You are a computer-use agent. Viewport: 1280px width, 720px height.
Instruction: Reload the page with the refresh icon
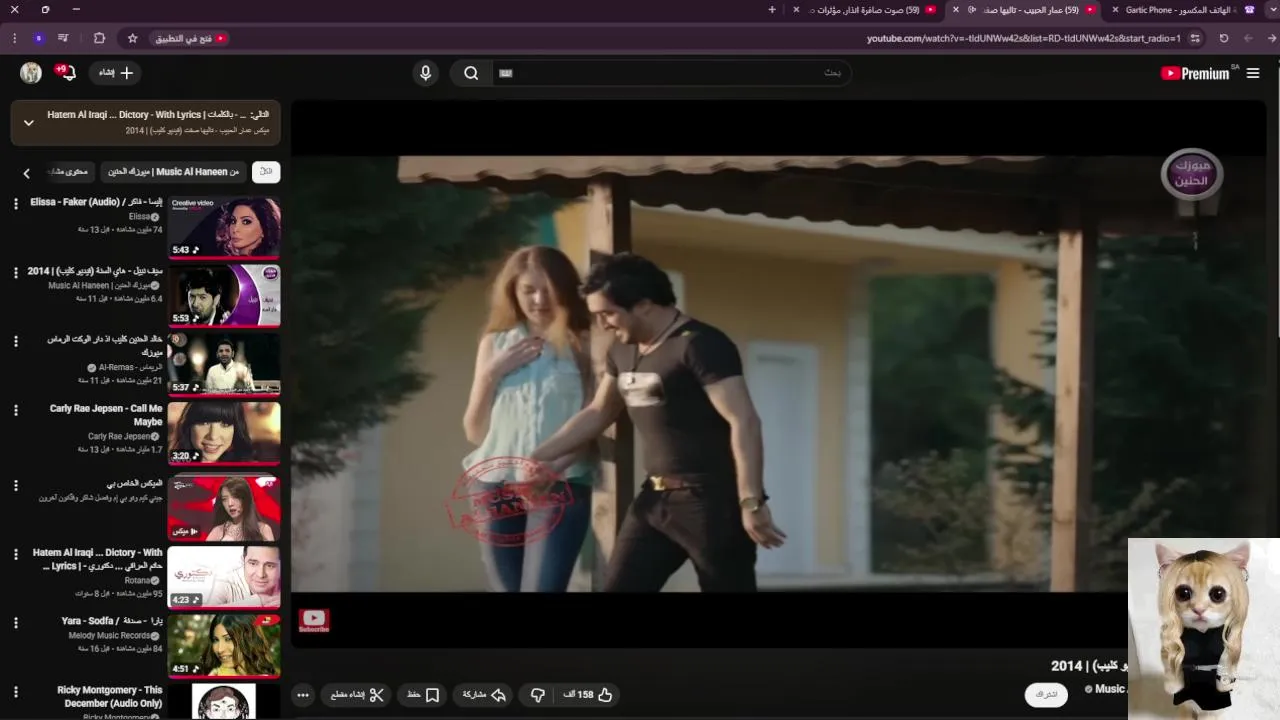(1223, 38)
